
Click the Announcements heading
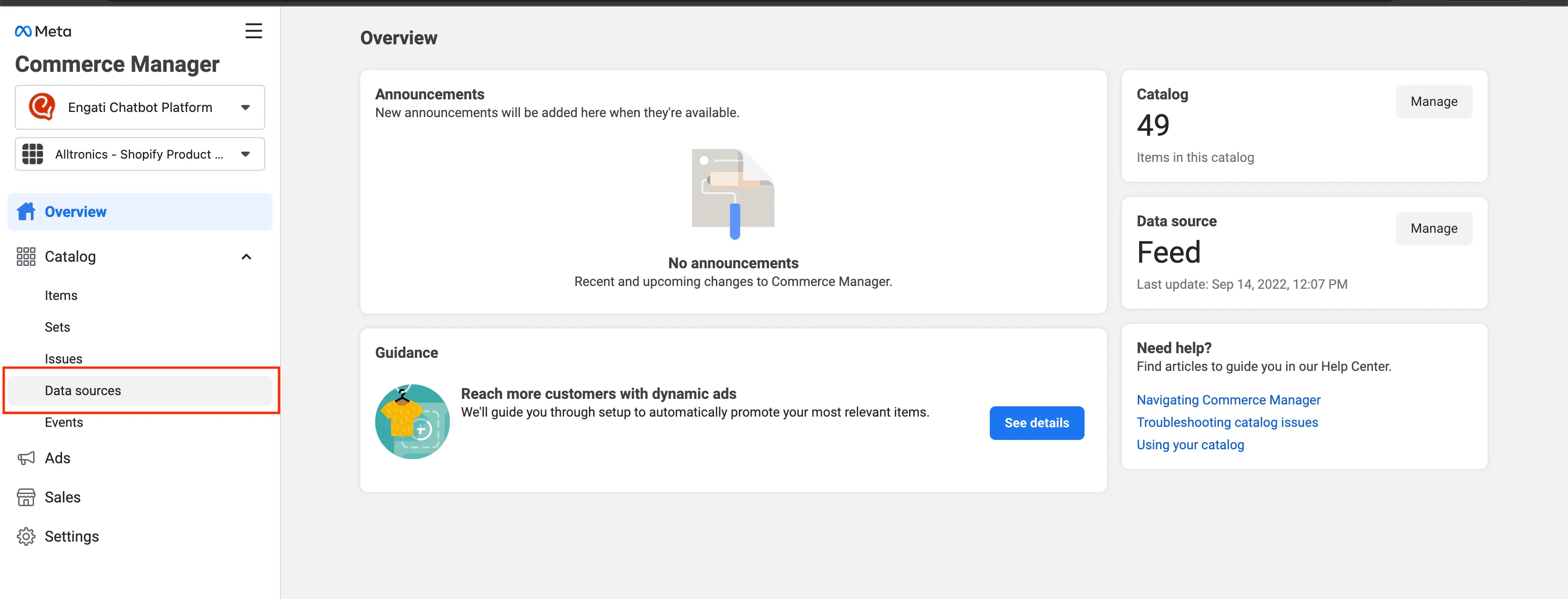click(430, 94)
